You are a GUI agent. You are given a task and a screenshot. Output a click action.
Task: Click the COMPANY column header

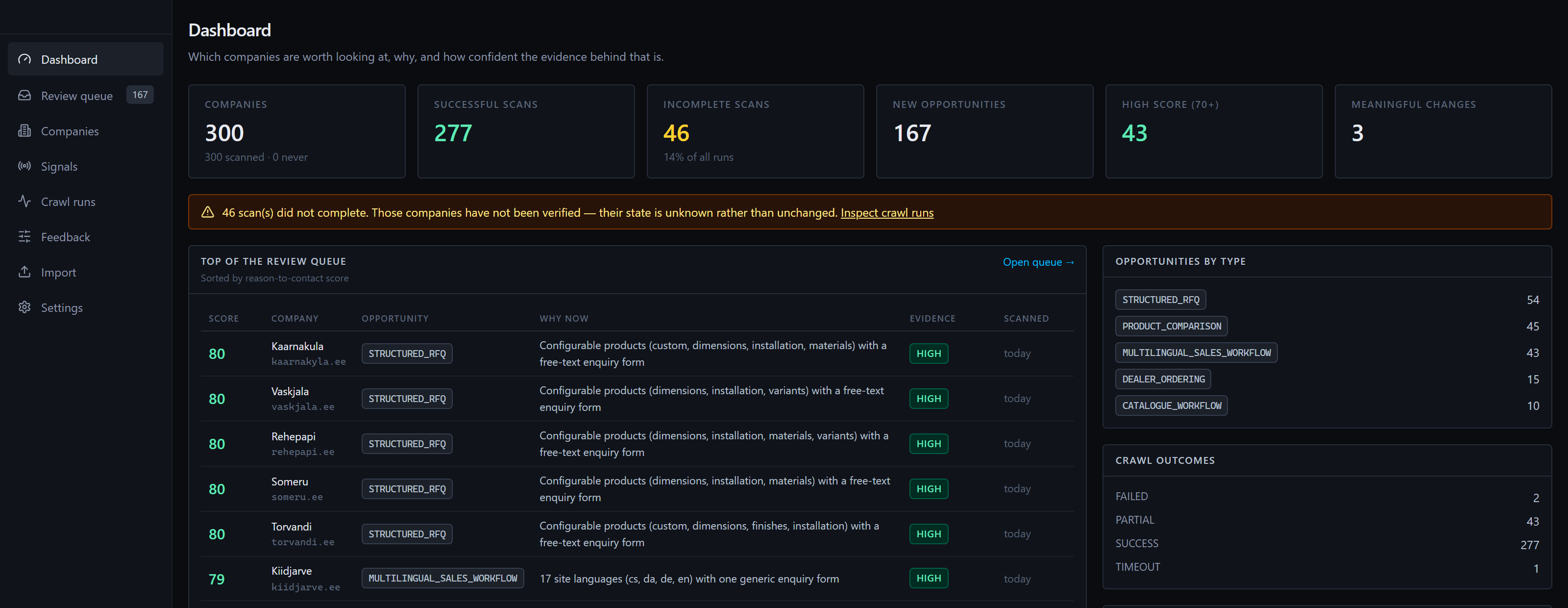pyautogui.click(x=294, y=318)
